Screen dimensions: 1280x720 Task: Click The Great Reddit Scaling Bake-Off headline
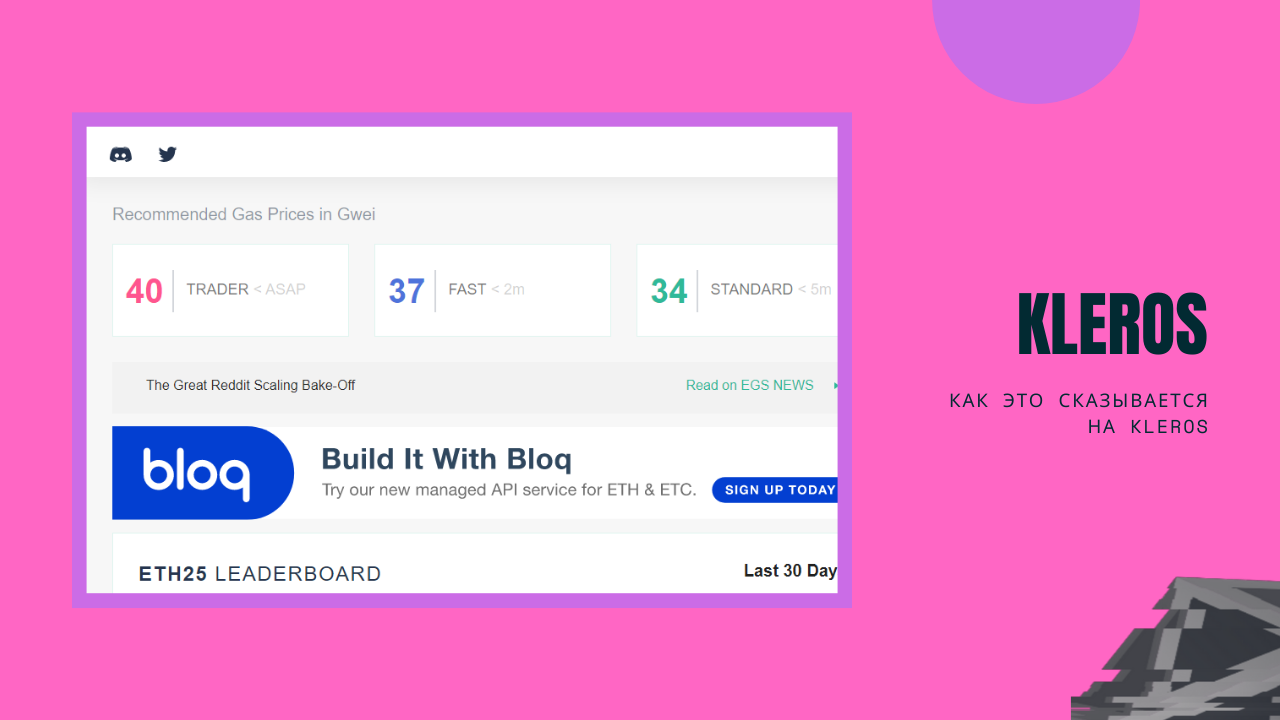point(251,385)
